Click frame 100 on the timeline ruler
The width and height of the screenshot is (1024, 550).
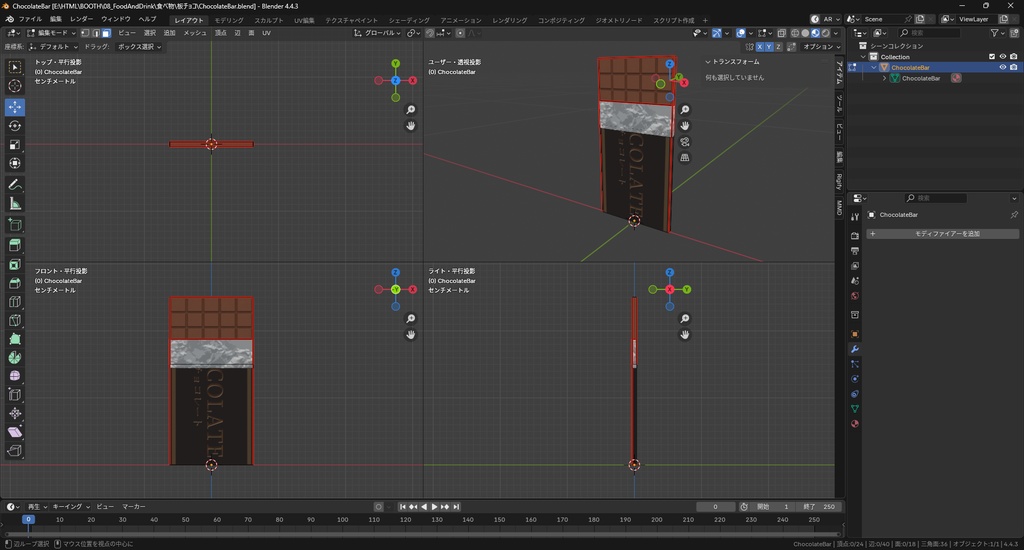click(x=342, y=520)
